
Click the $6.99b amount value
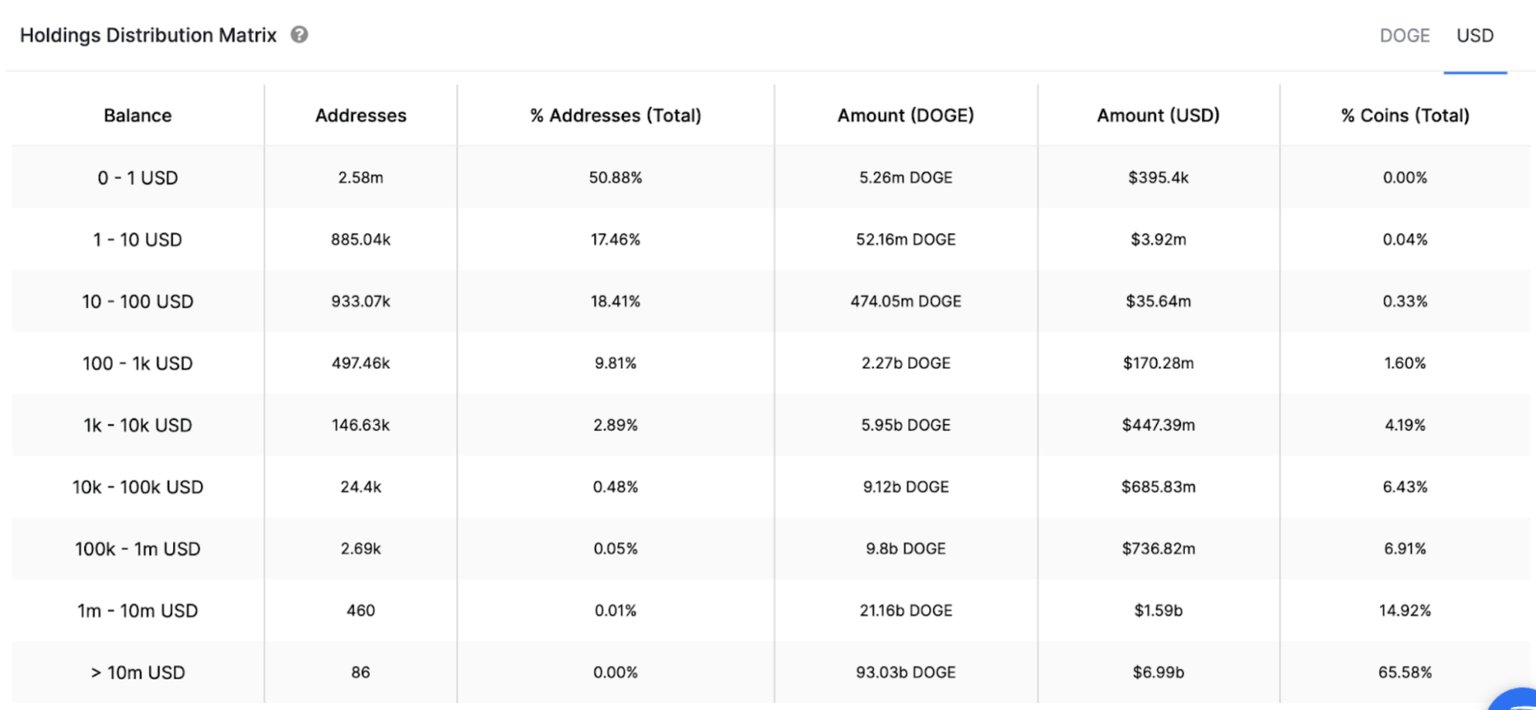pyautogui.click(x=1158, y=672)
